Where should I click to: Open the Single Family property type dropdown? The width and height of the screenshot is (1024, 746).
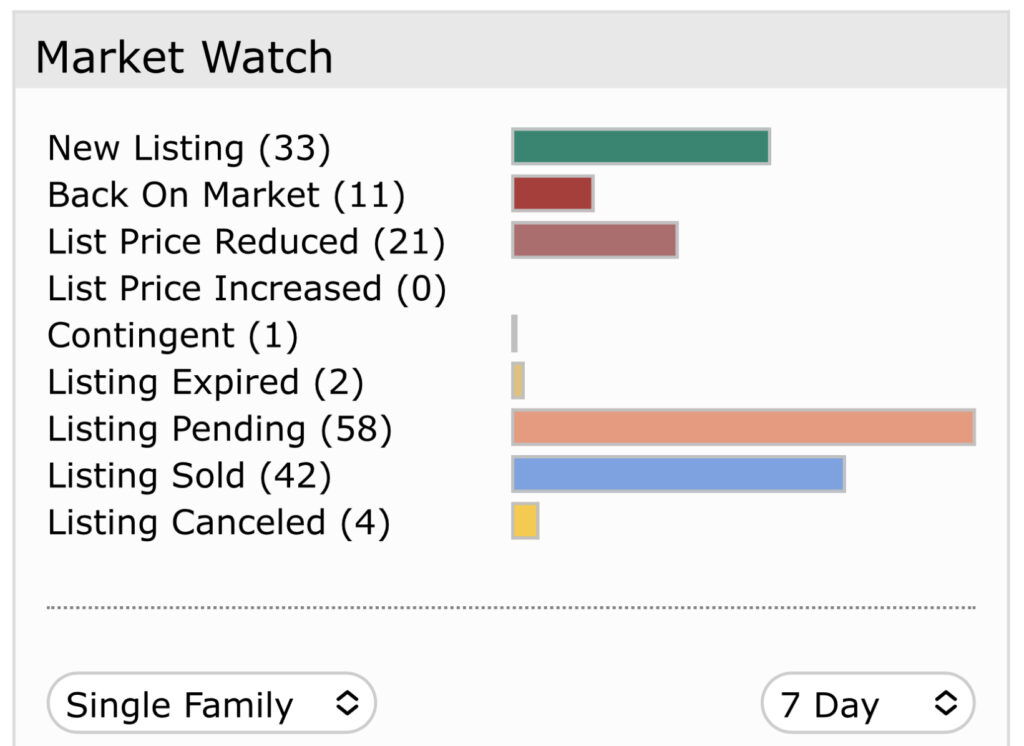pyautogui.click(x=212, y=704)
